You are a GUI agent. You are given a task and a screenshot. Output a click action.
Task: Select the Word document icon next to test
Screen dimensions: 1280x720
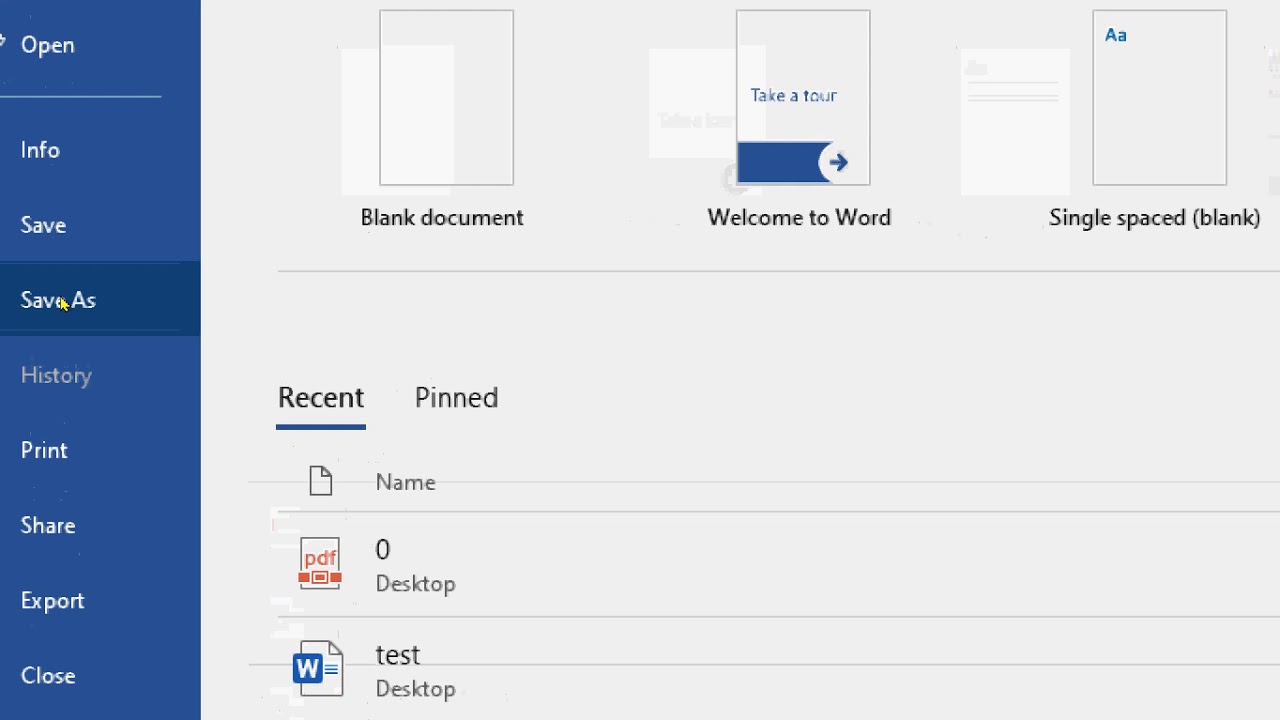tap(320, 668)
